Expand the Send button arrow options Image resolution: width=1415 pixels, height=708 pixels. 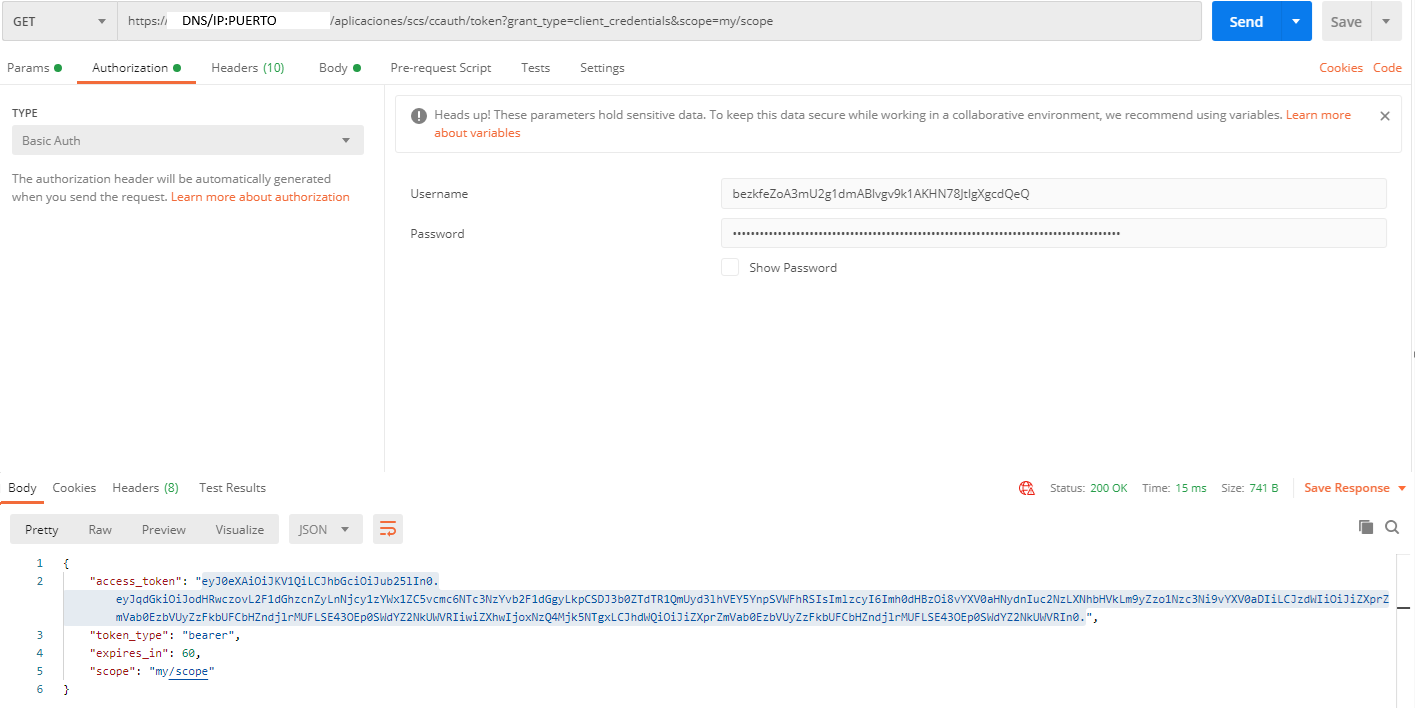point(1296,21)
